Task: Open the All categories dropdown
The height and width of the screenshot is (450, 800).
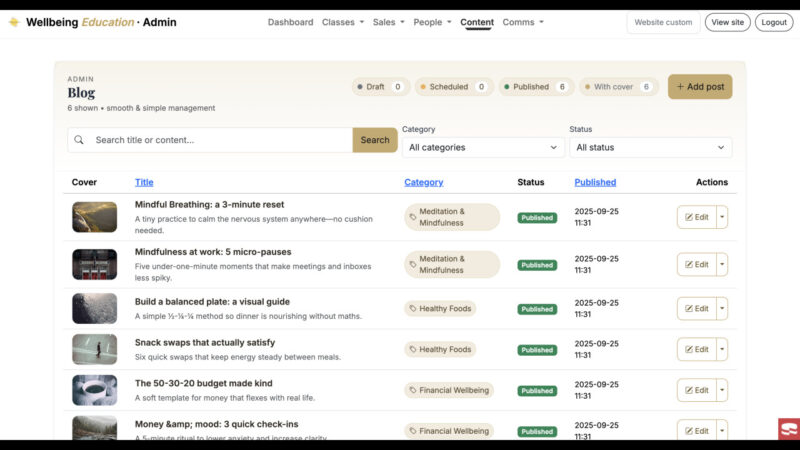Action: 483,147
